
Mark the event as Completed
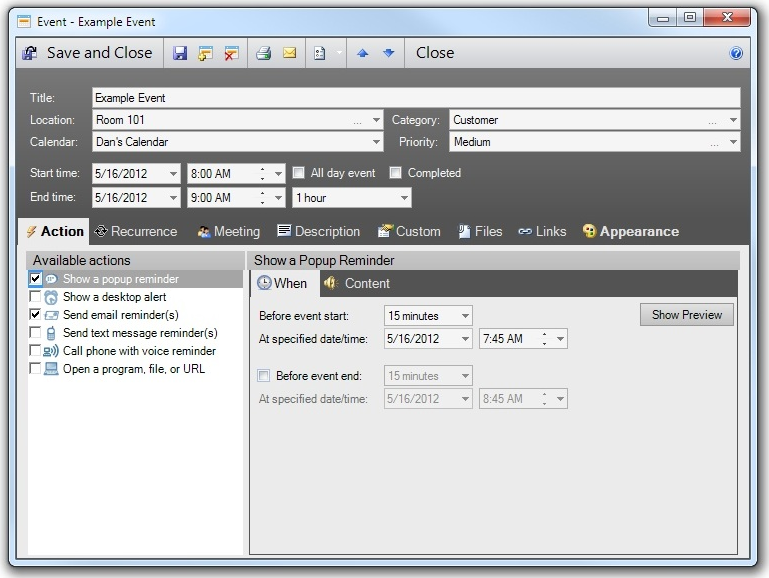(x=396, y=173)
